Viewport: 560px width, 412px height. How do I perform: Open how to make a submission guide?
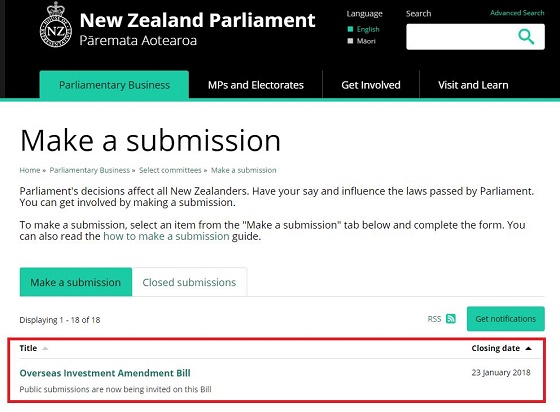(x=166, y=236)
